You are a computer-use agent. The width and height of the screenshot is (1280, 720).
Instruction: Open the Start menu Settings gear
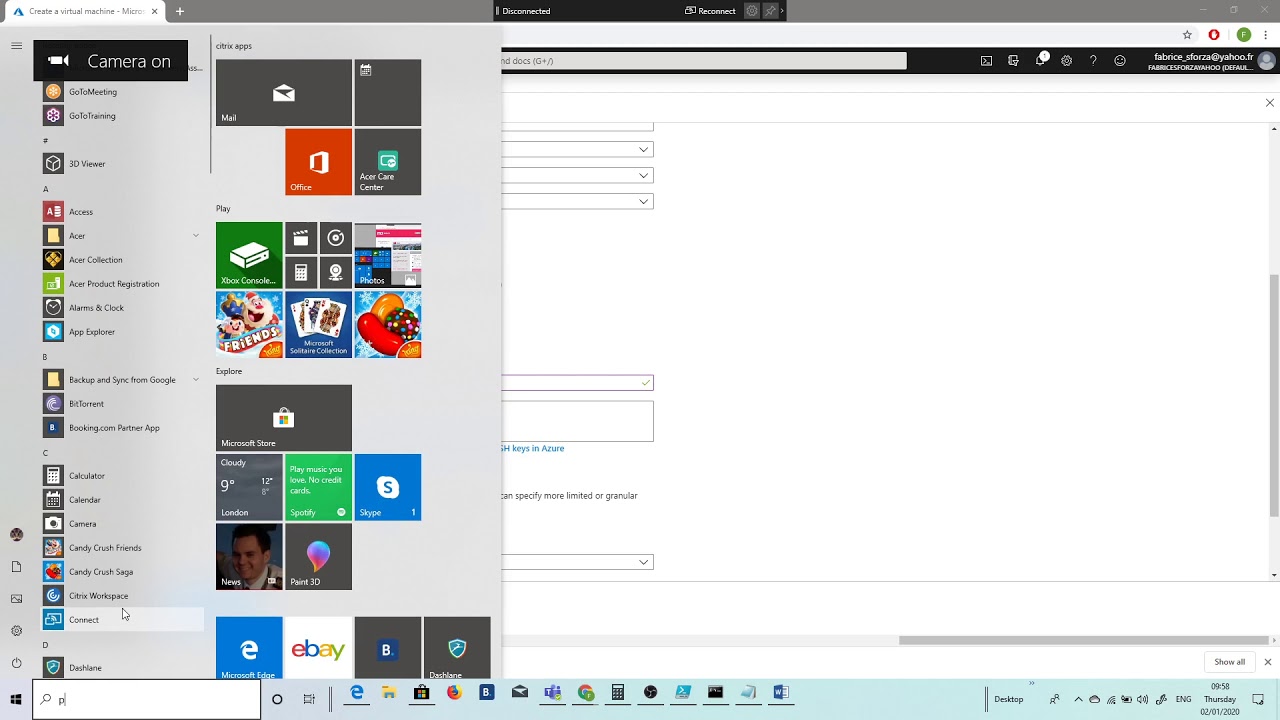point(16,631)
